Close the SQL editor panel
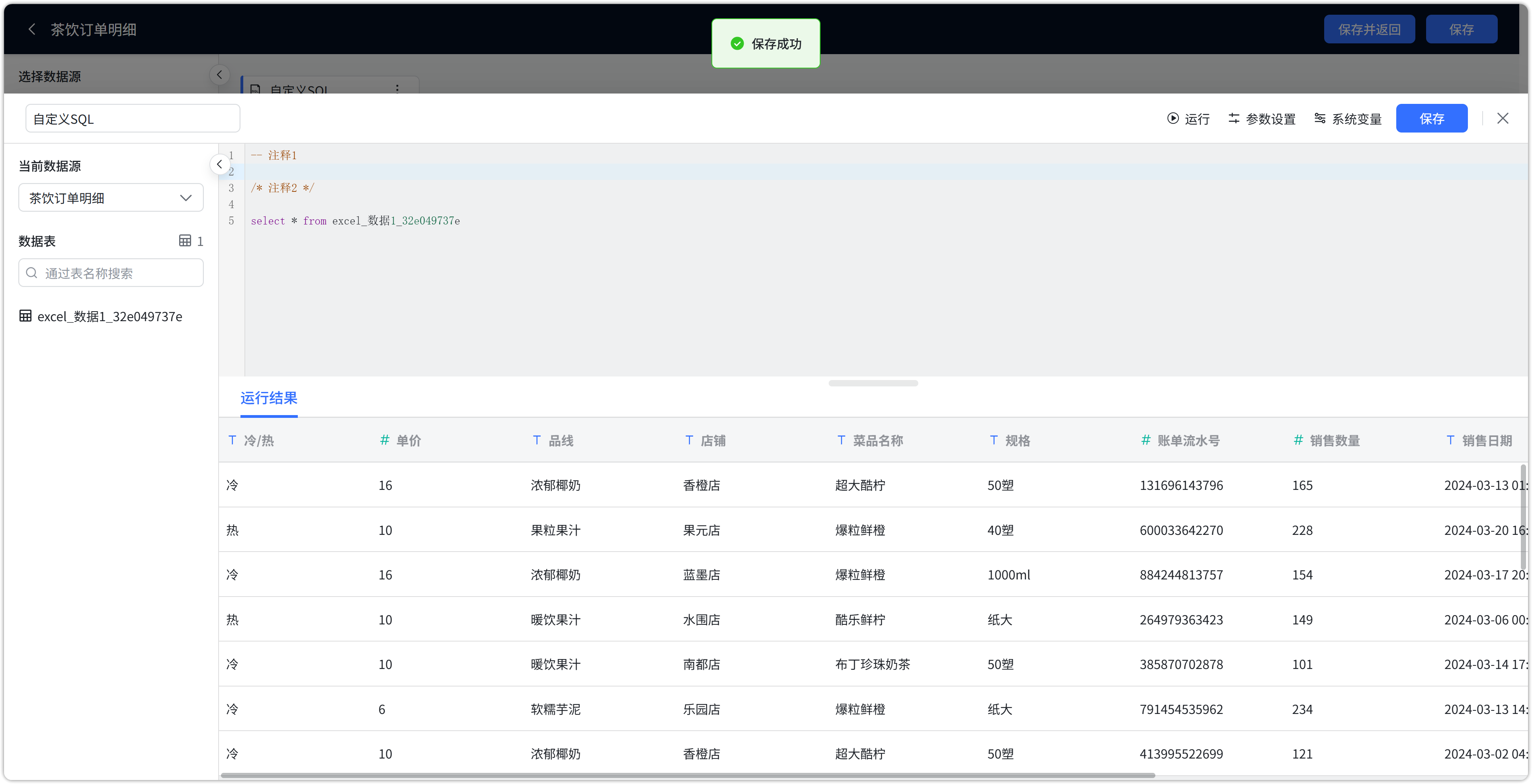Viewport: 1532px width, 784px height. point(1502,118)
